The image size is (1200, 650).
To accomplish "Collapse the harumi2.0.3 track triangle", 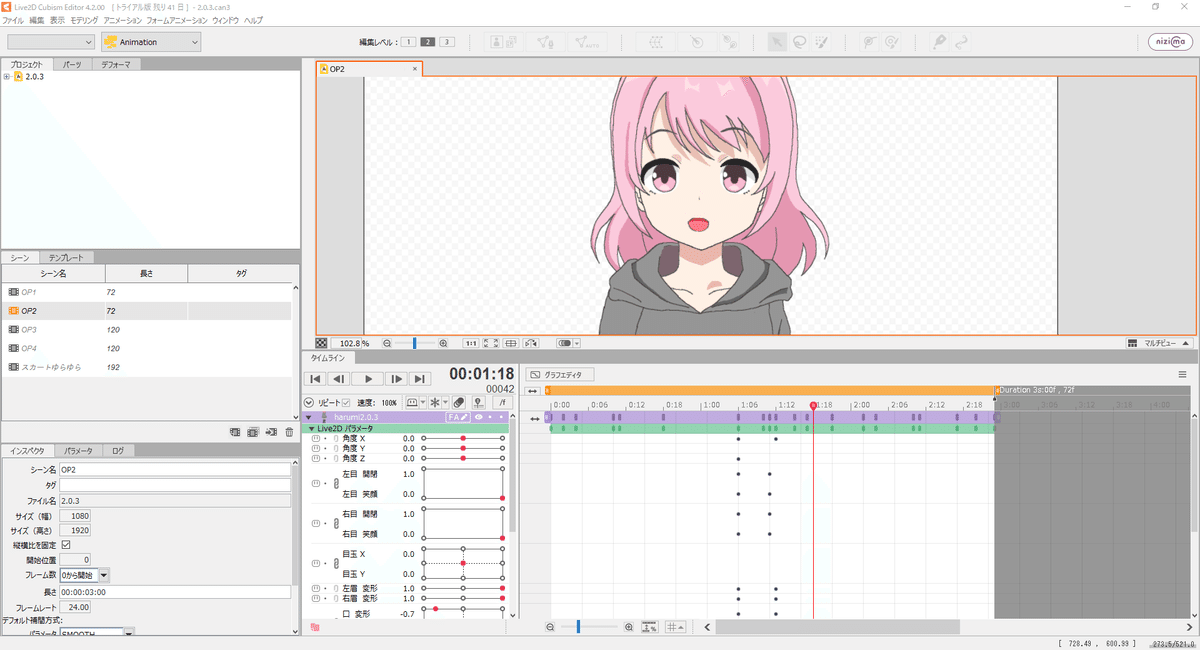I will 309,417.
